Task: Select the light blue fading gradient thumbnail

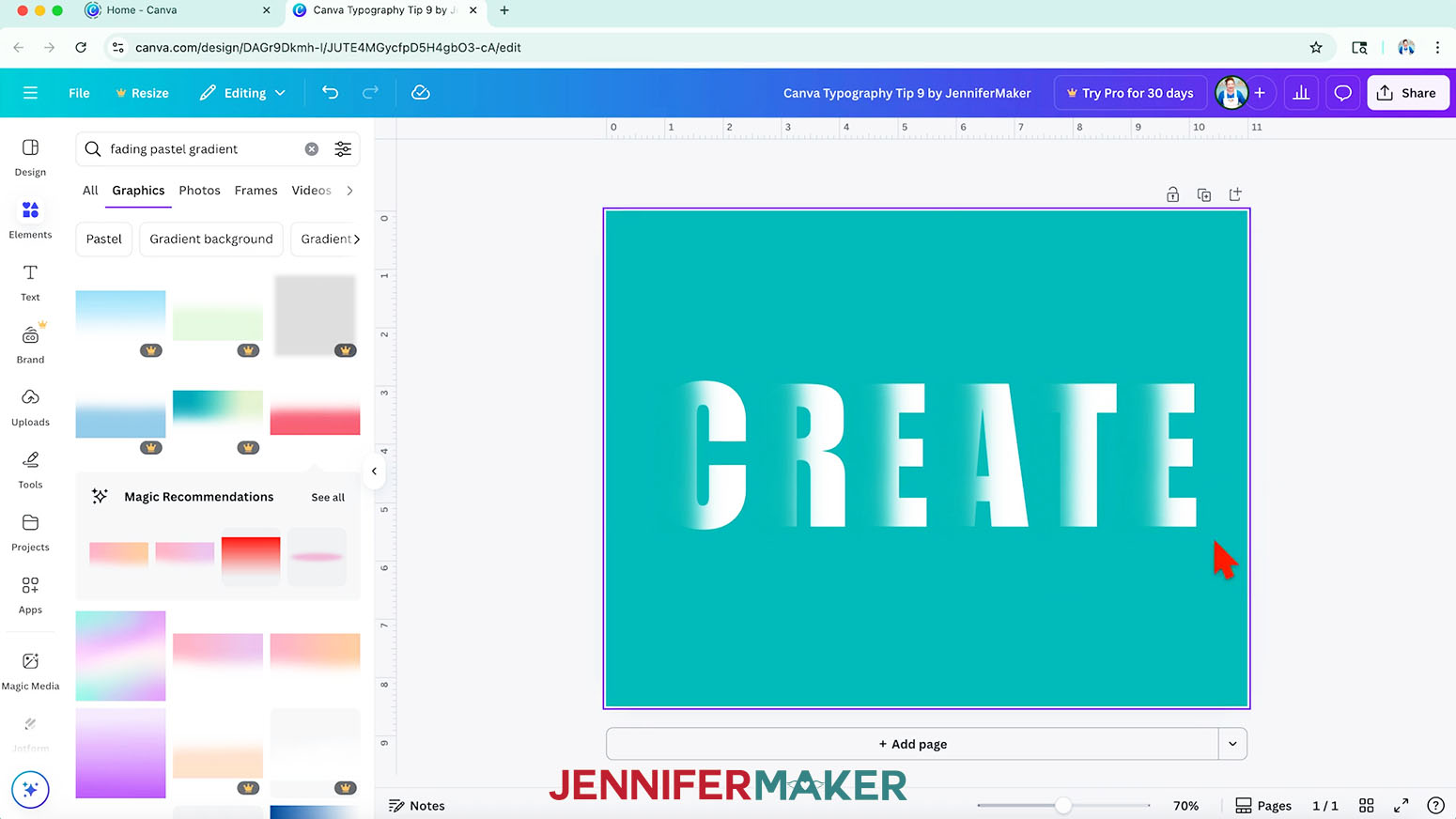Action: coord(120,314)
